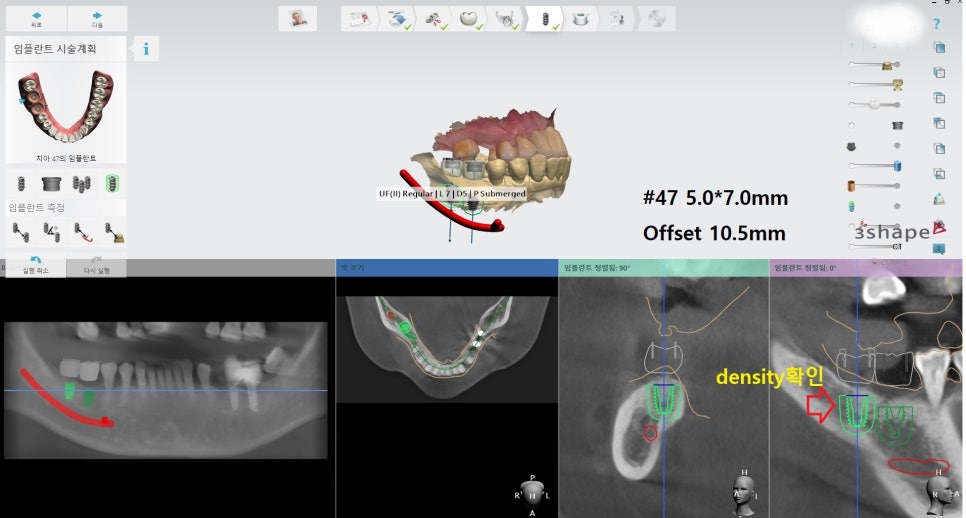Open the blue info icon beside the panel title
This screenshot has height=518, width=966.
point(146,49)
